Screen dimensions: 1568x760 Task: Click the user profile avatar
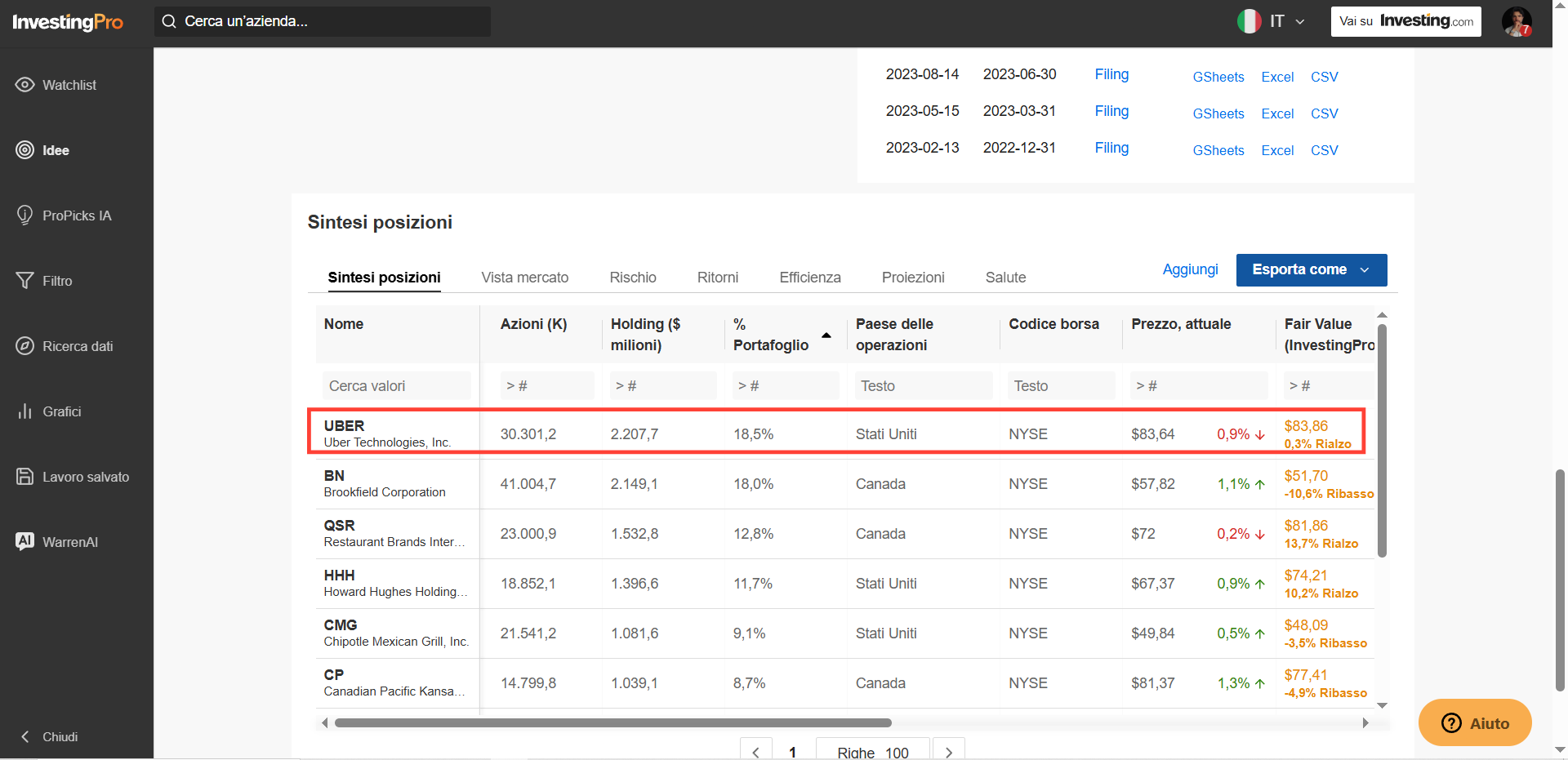click(x=1517, y=21)
